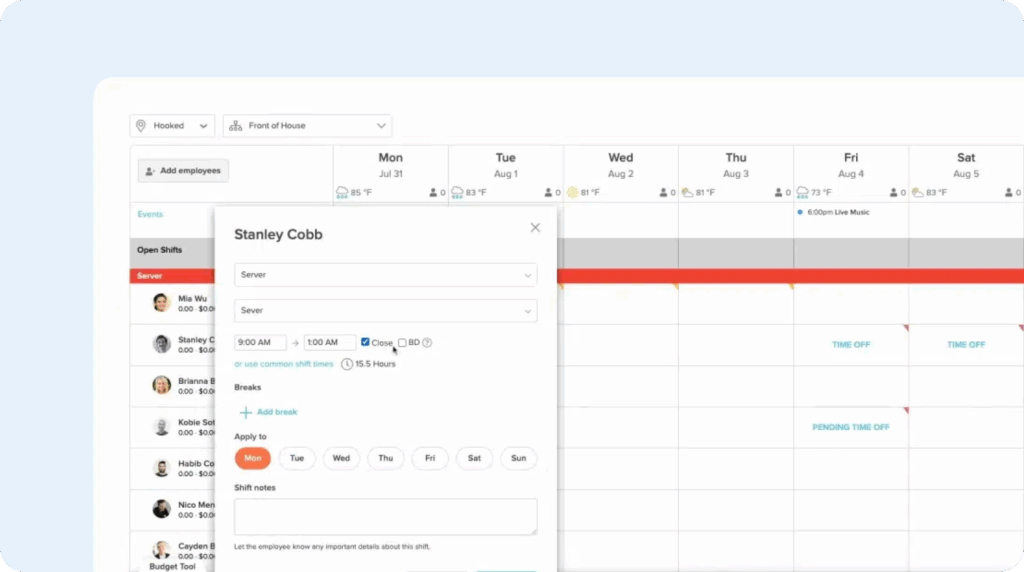Click Thursday's staff count person icon

778,193
